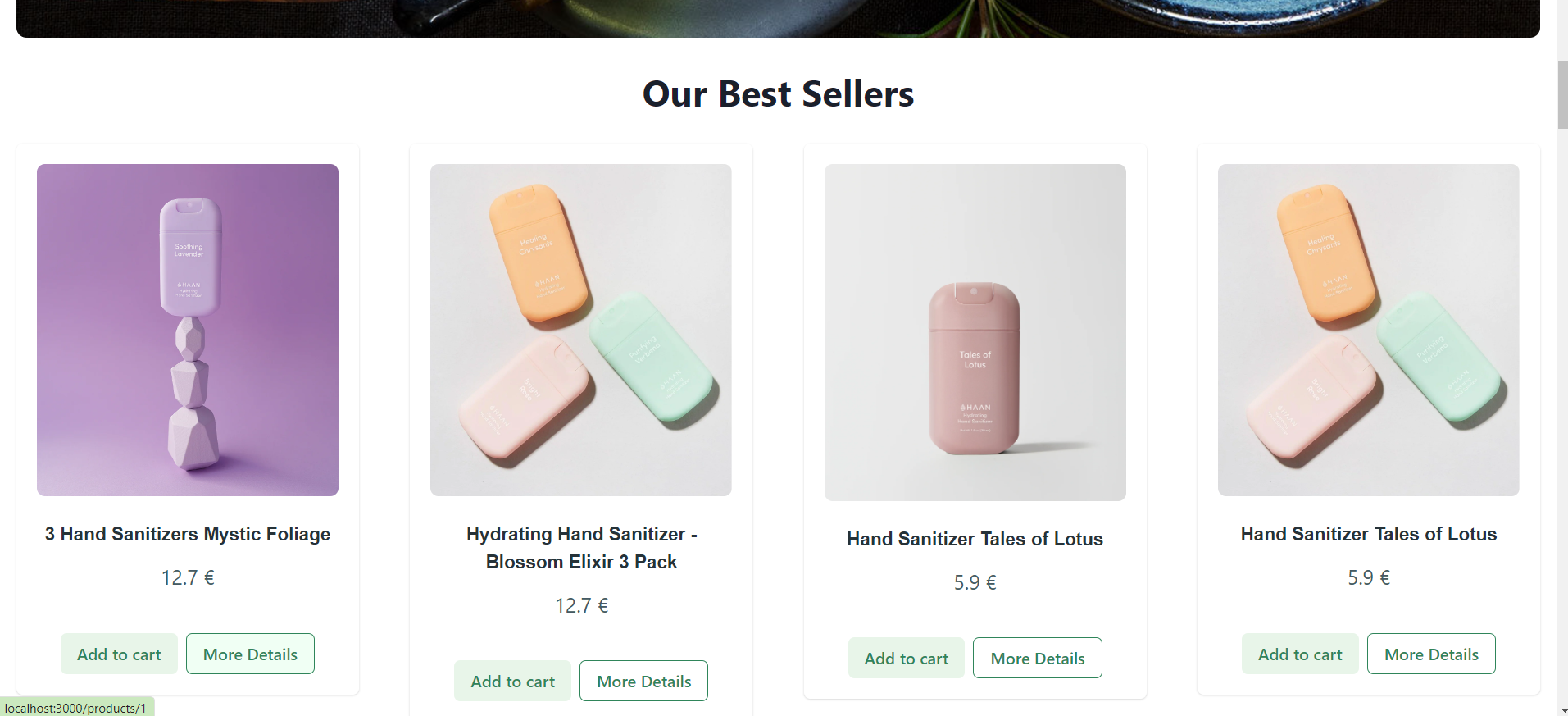This screenshot has width=1568, height=716.
Task: Click the Blossom Elixir three-bottle product photo
Action: coord(580,330)
